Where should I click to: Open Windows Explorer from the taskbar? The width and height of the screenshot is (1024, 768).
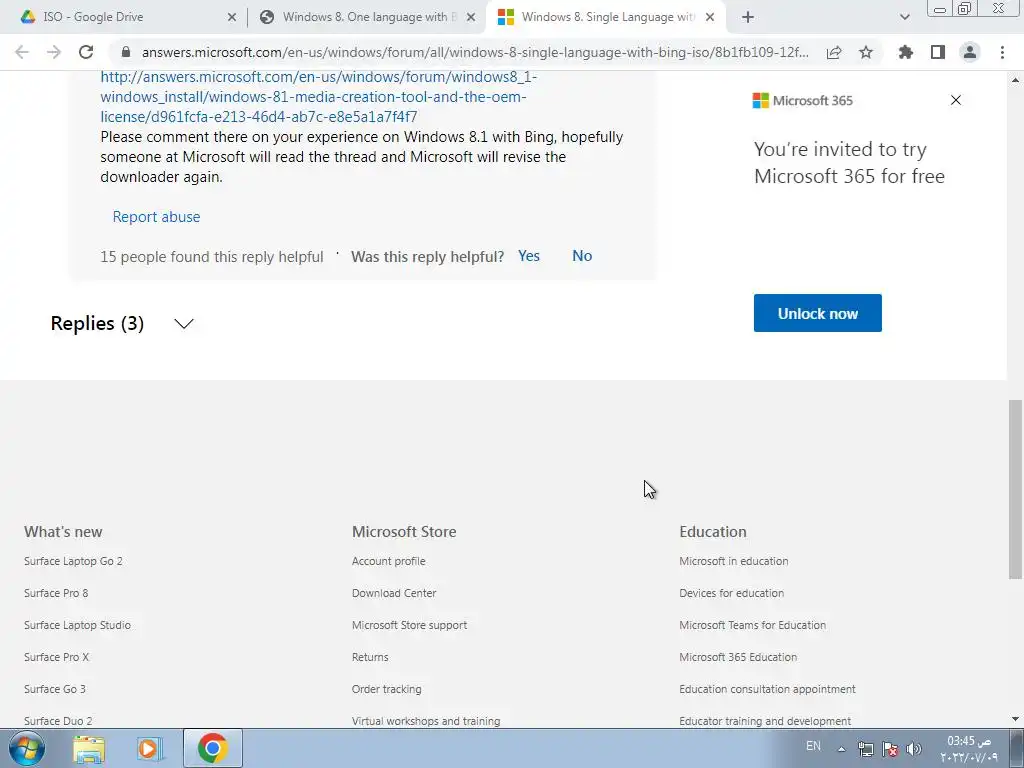point(89,748)
